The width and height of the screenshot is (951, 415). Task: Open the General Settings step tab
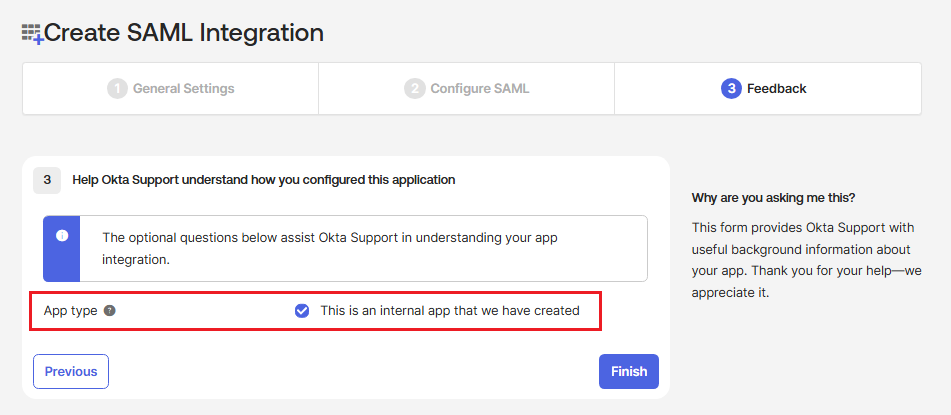point(170,89)
